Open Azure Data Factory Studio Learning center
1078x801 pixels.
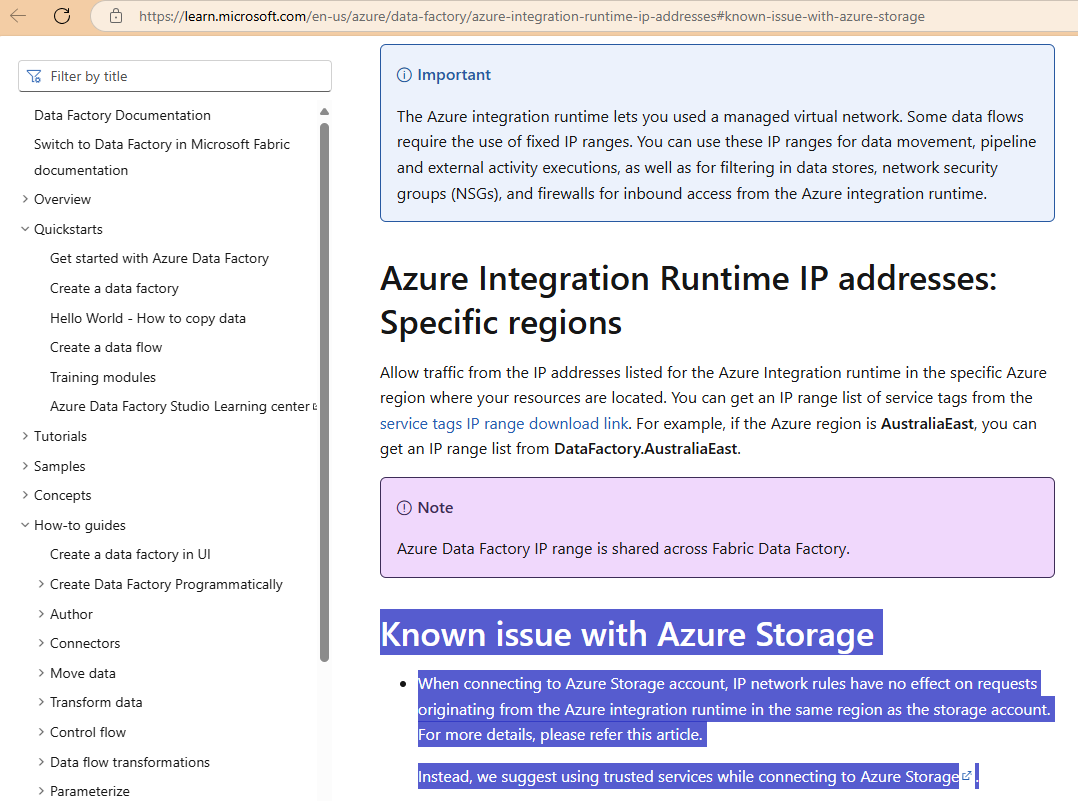pyautogui.click(x=180, y=406)
